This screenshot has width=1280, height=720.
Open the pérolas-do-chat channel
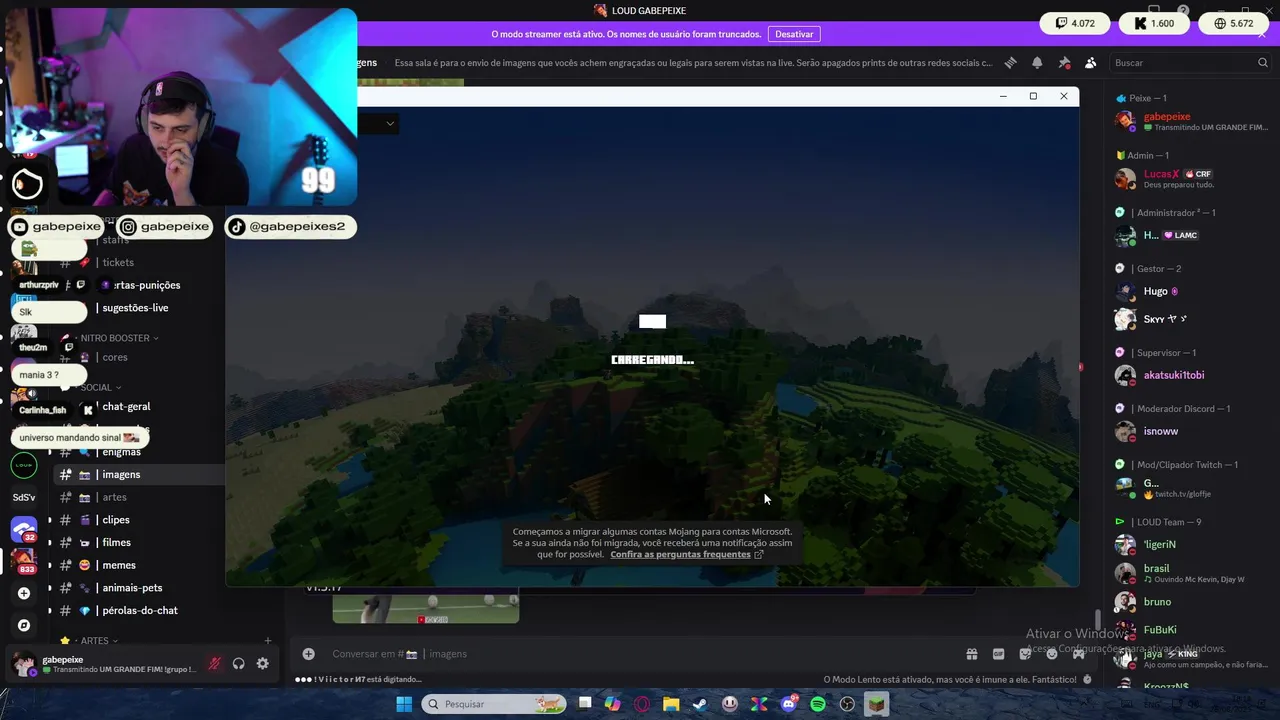138,611
